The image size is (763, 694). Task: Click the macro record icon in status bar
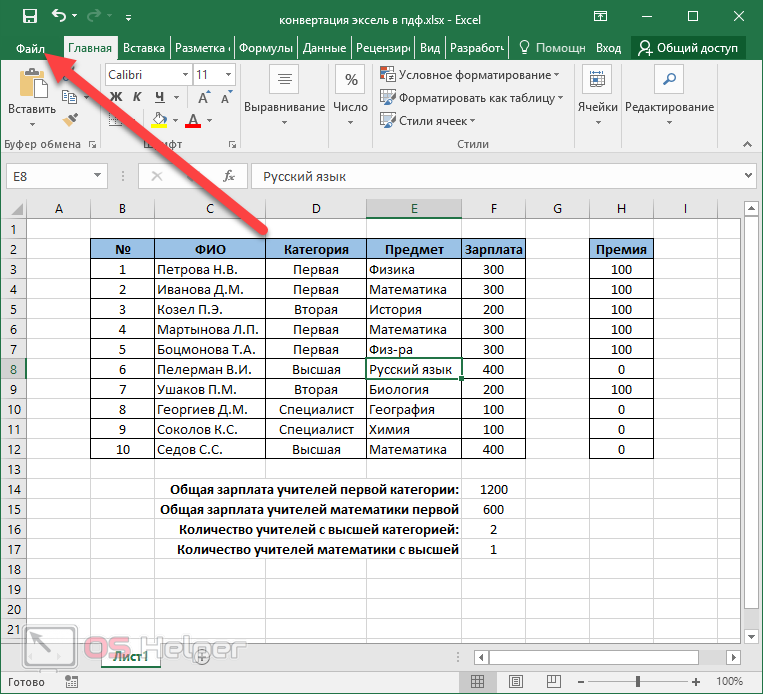72,682
